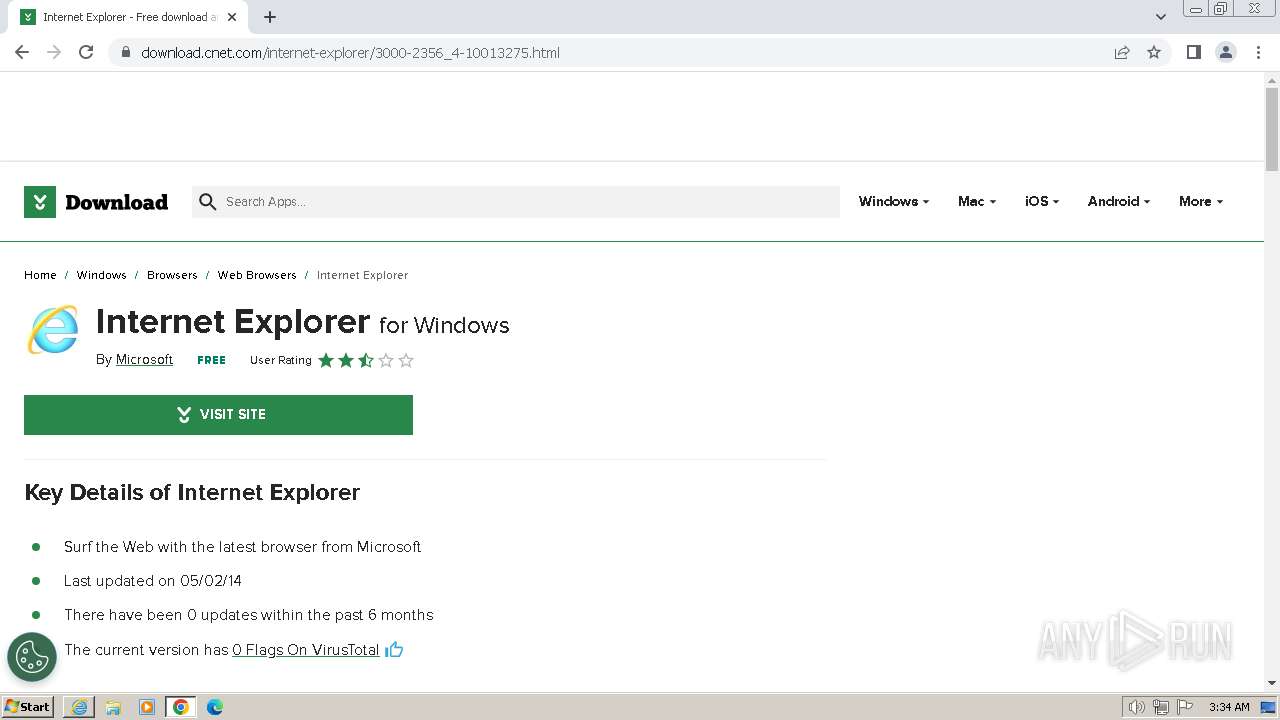Go to the Browsers breadcrumb link
The height and width of the screenshot is (720, 1280).
pyautogui.click(x=172, y=275)
